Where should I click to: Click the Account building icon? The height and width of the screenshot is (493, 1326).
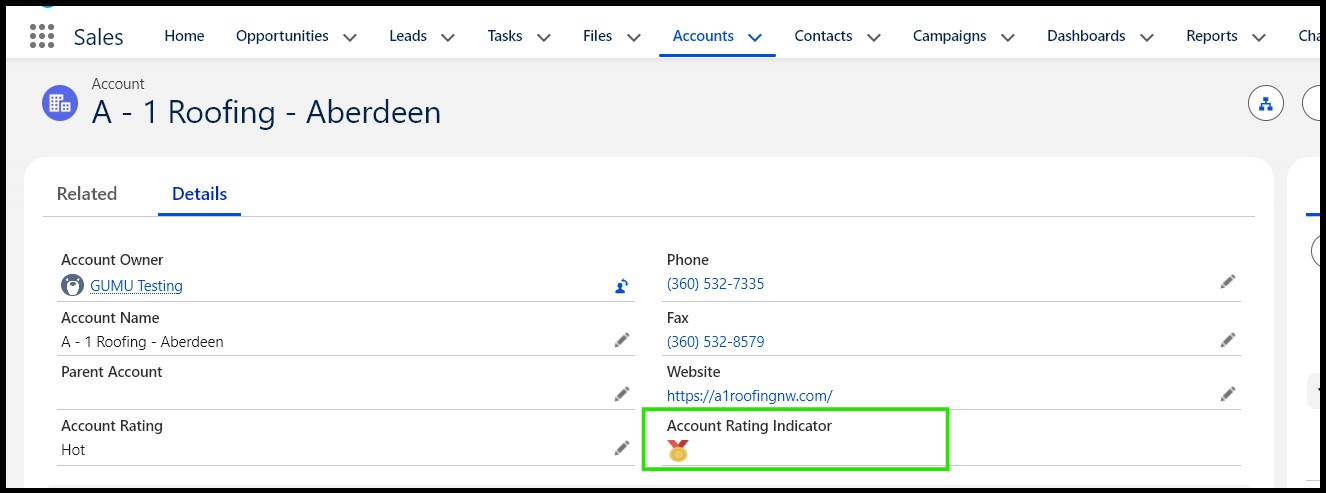[59, 102]
